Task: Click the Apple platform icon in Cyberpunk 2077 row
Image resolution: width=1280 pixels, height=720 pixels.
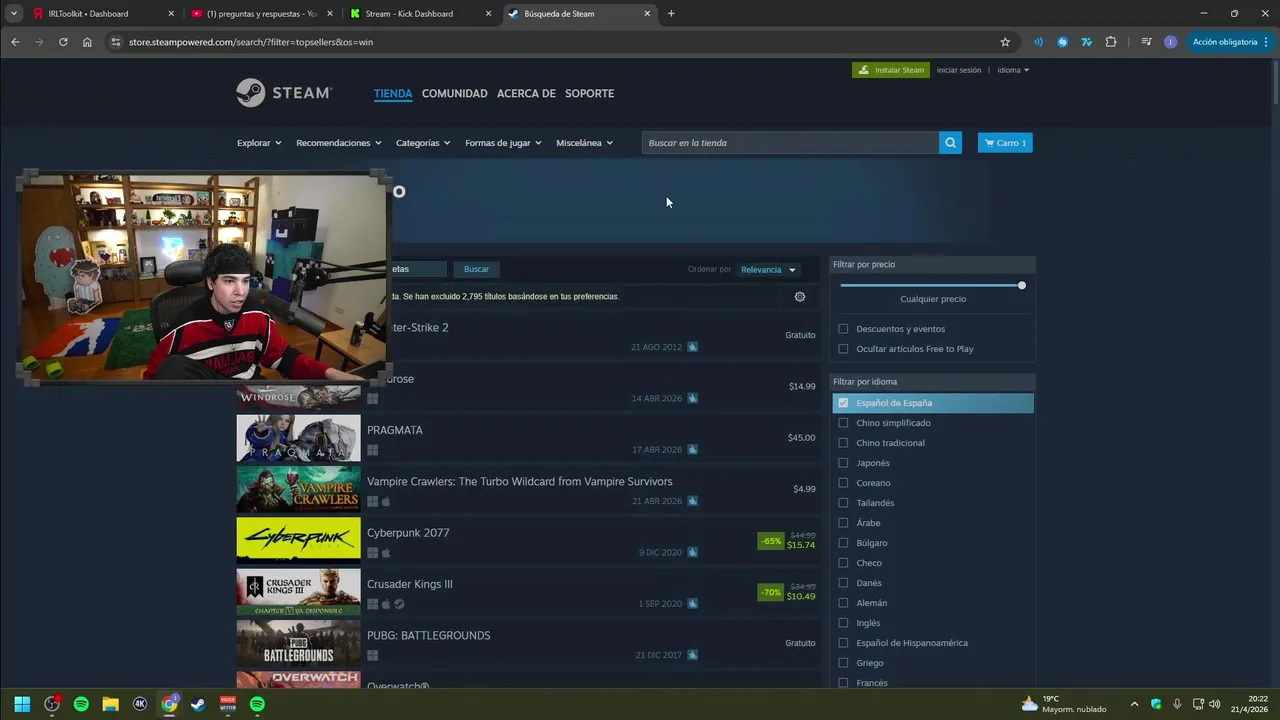Action: 386,553
